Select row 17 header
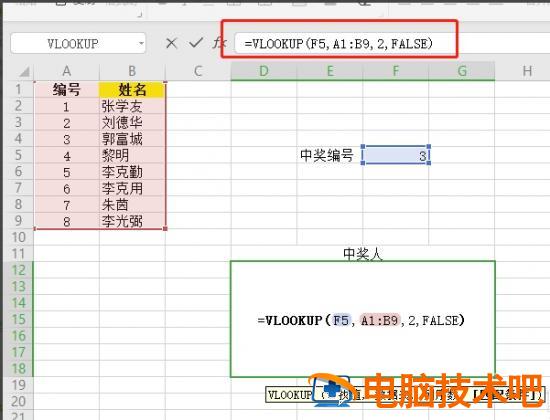Image resolution: width=550 pixels, height=420 pixels. (18, 352)
